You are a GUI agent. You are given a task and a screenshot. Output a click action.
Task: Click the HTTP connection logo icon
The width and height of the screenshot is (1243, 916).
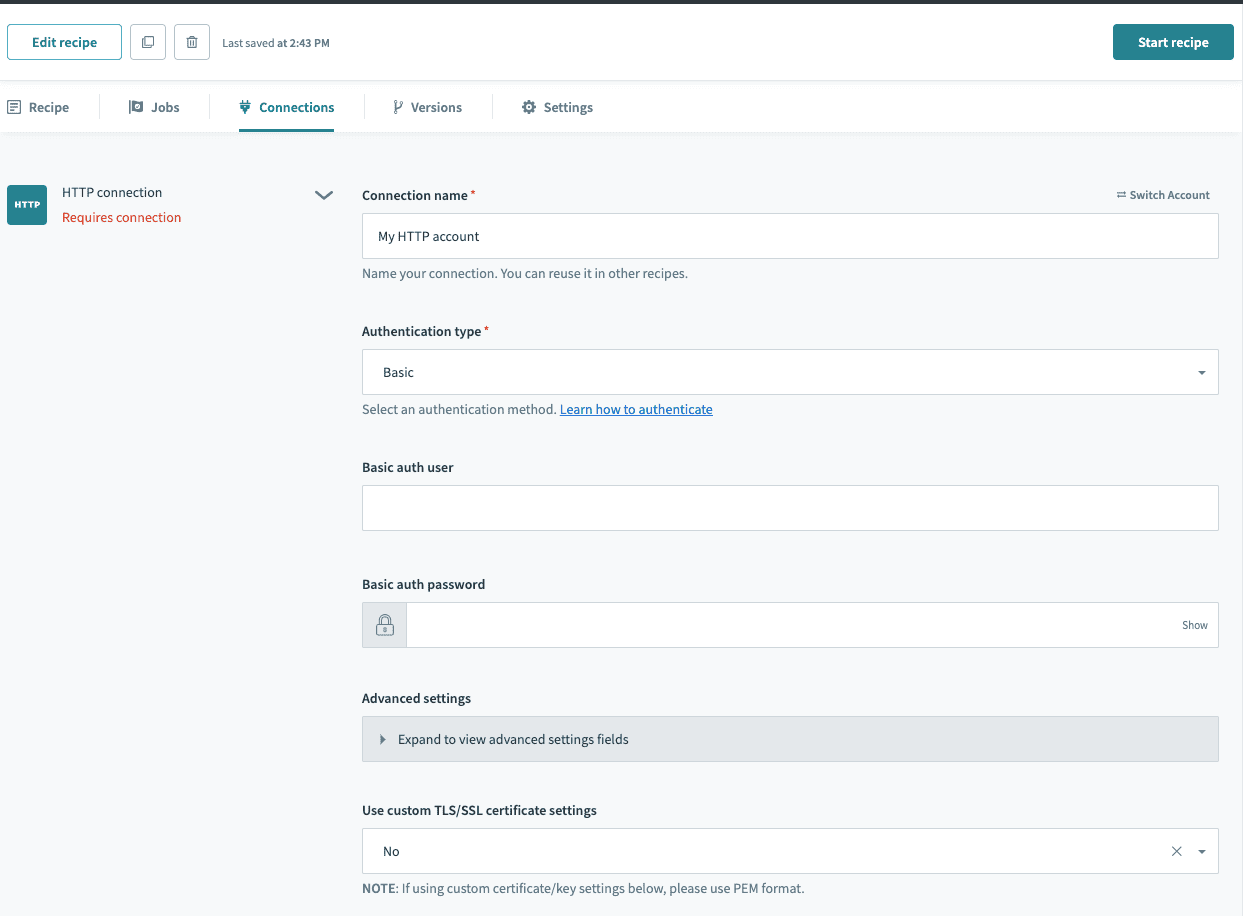pos(27,205)
